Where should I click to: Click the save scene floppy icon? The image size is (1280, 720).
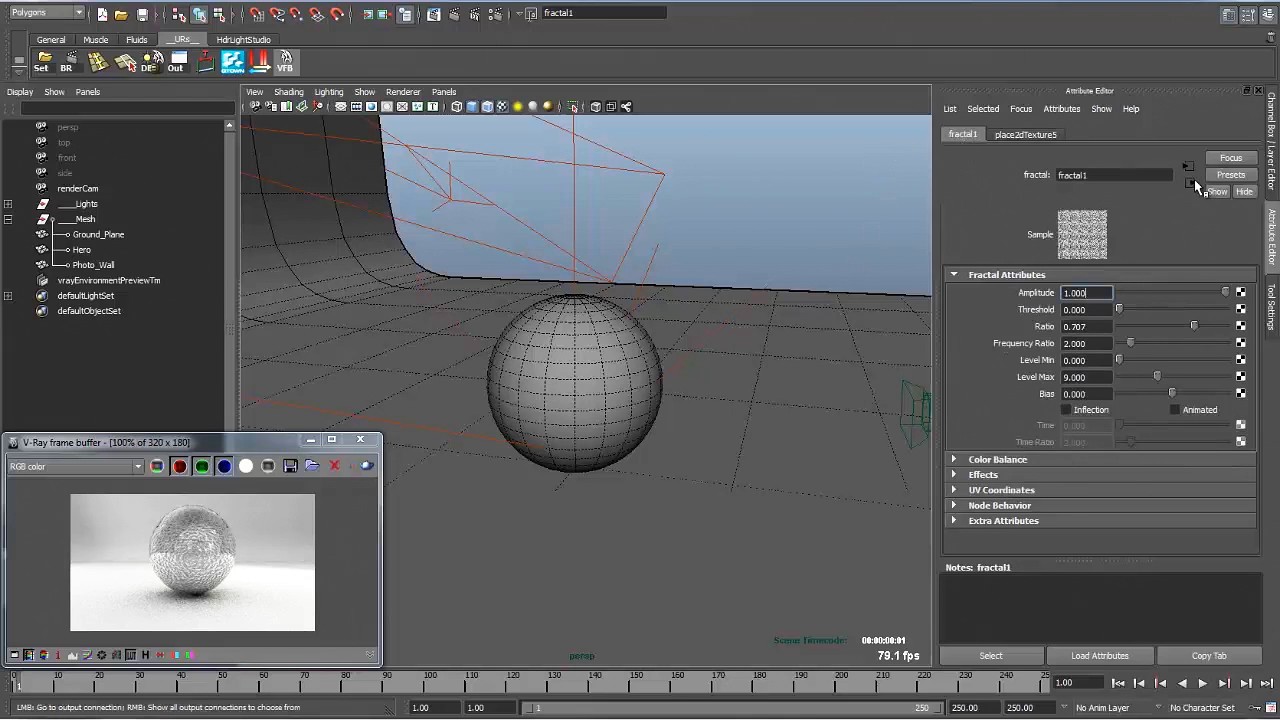(x=143, y=15)
